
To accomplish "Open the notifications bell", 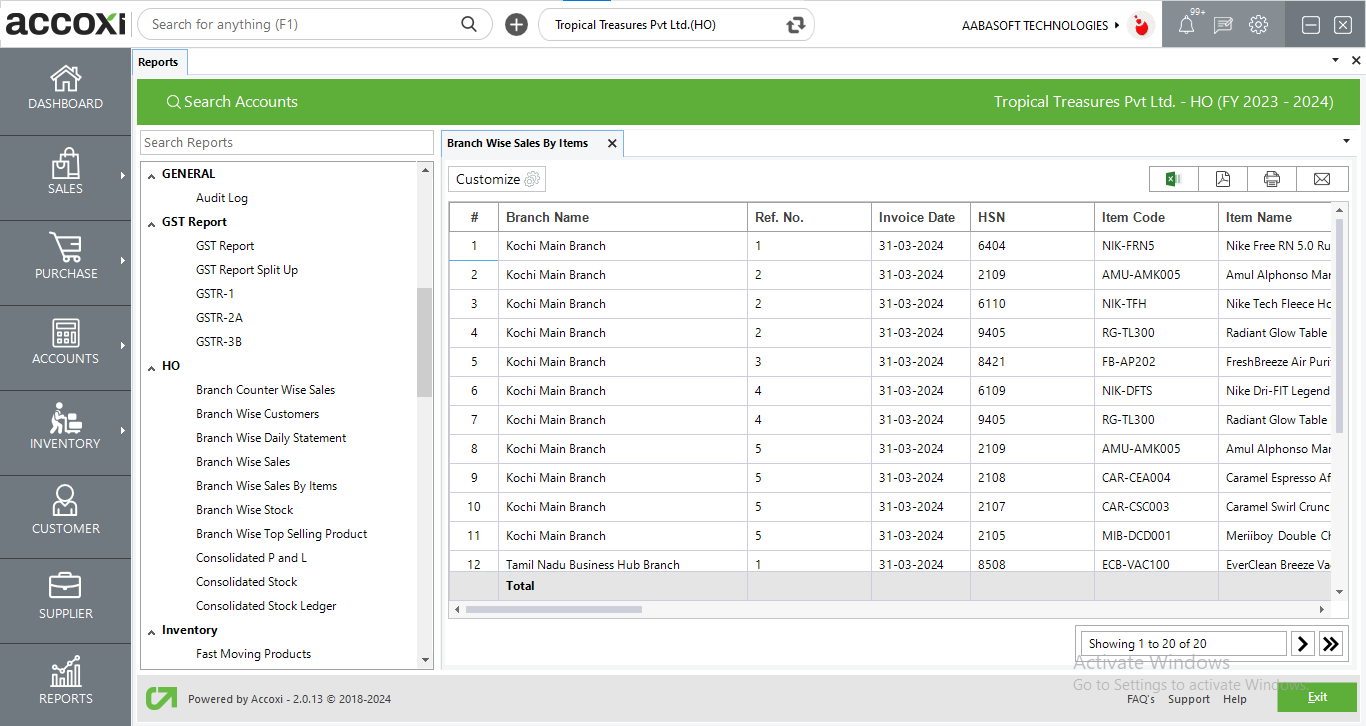I will (1187, 24).
